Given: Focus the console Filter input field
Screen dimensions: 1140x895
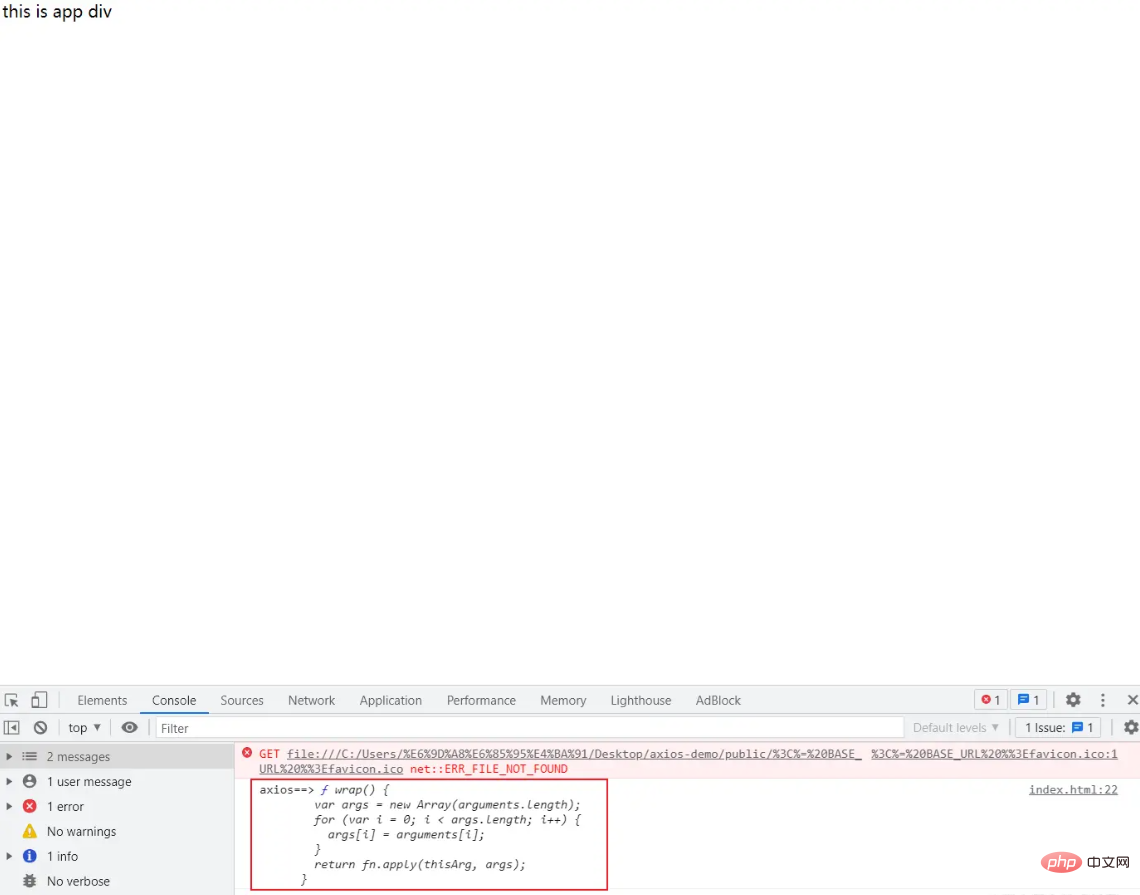Looking at the screenshot, I should (529, 728).
